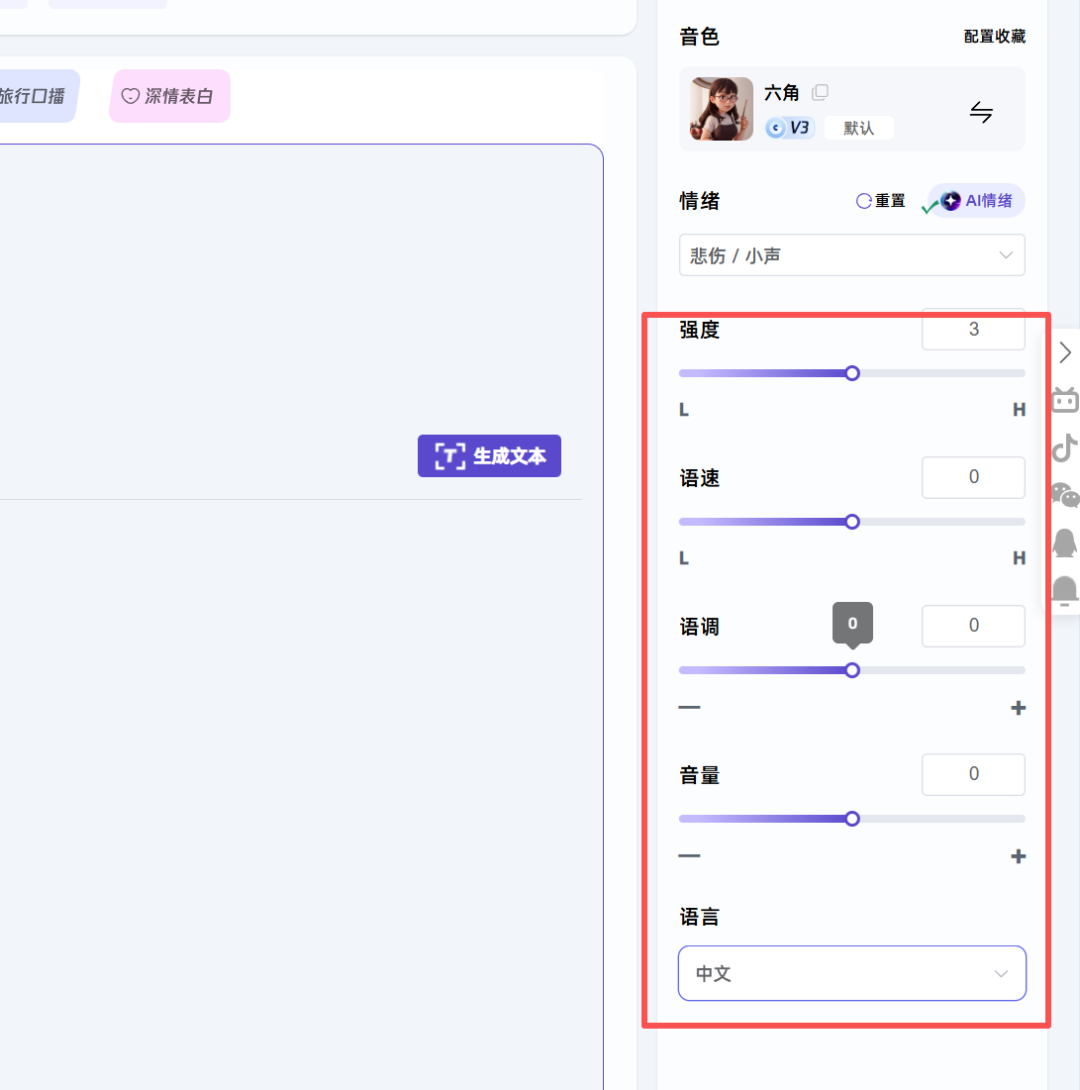Click the 音量 slider handle
Image resolution: width=1080 pixels, height=1090 pixels.
pyautogui.click(x=851, y=818)
